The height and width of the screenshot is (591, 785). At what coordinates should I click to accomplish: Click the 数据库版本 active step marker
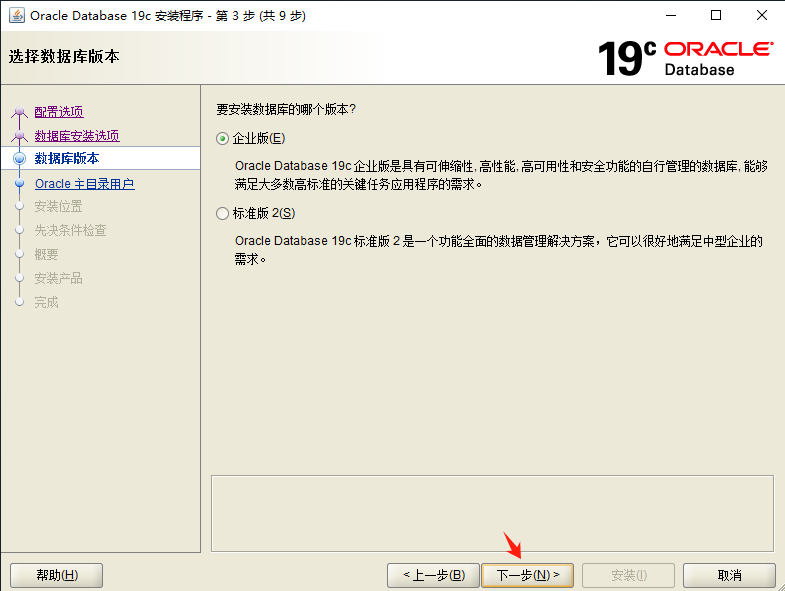[20, 158]
